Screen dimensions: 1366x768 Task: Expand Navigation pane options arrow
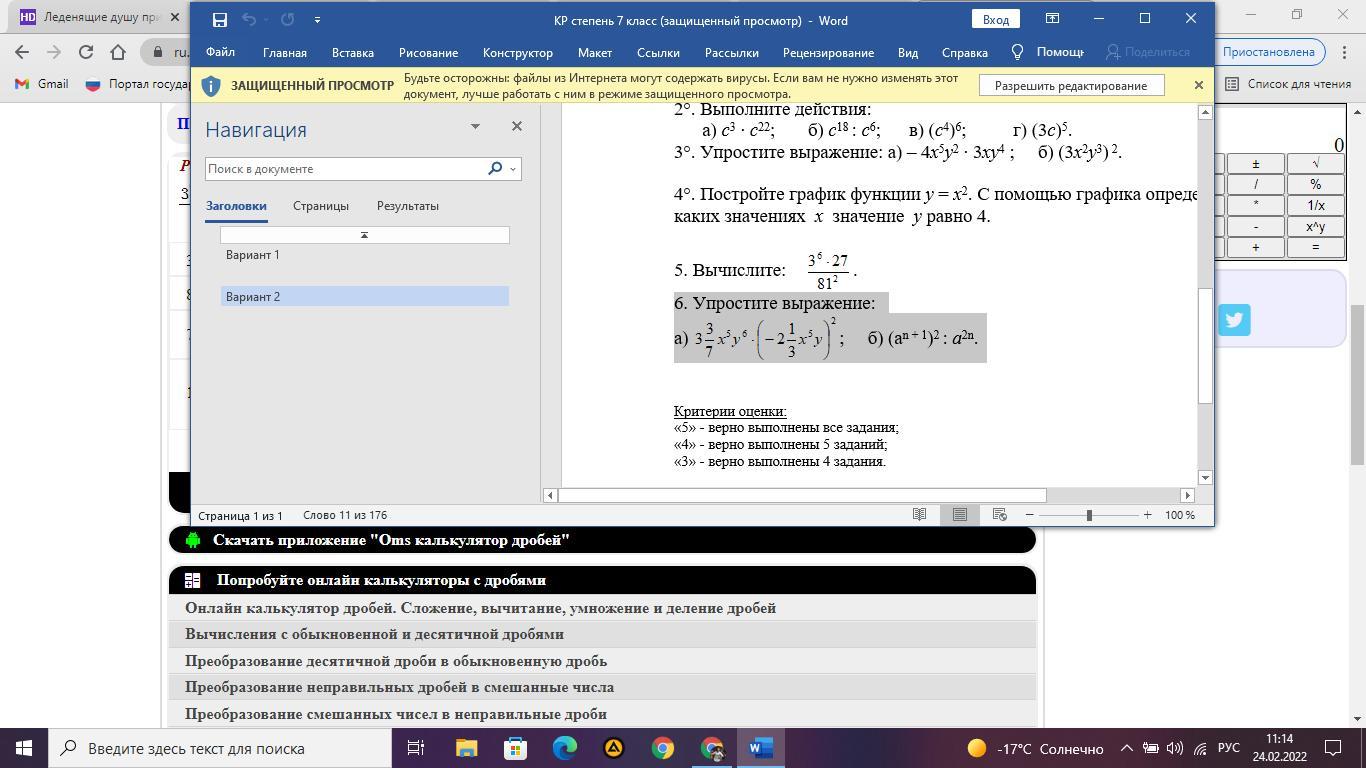click(x=475, y=126)
